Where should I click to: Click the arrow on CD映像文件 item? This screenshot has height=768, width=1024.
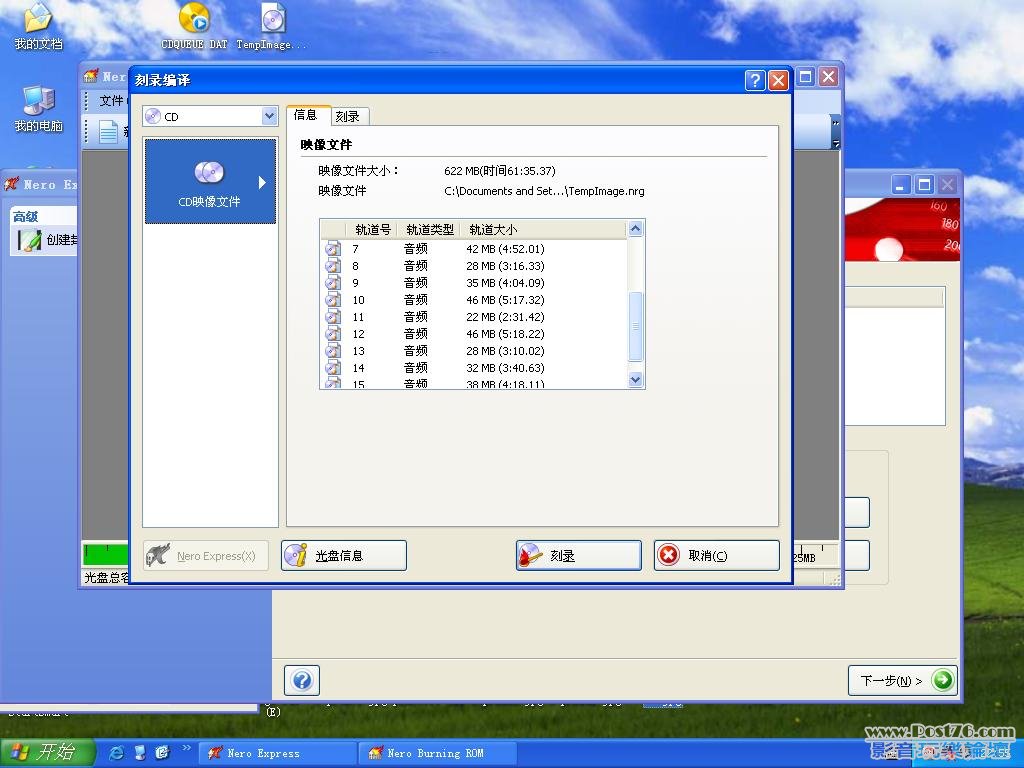[x=262, y=182]
